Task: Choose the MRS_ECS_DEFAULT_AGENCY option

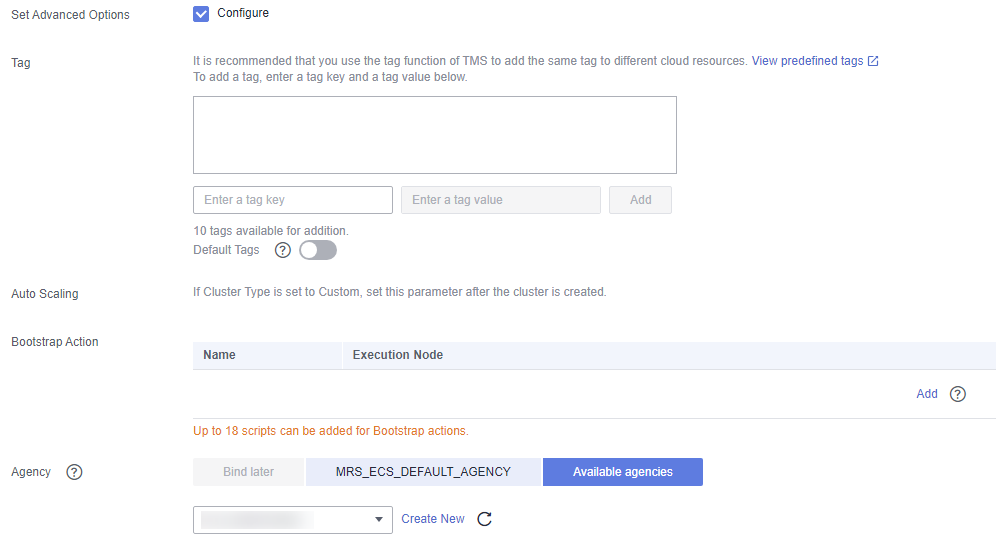Action: tap(423, 472)
